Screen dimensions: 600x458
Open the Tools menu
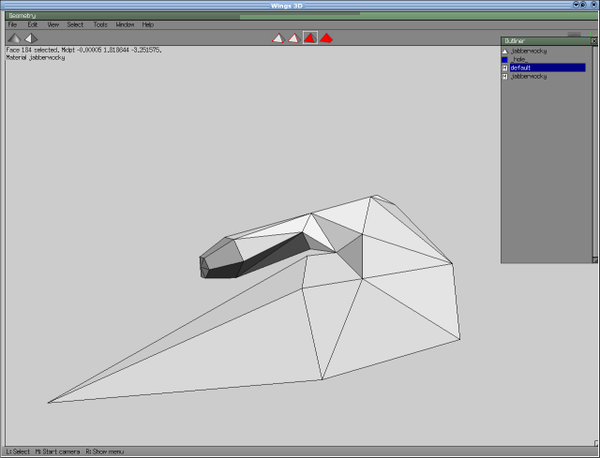coord(100,24)
